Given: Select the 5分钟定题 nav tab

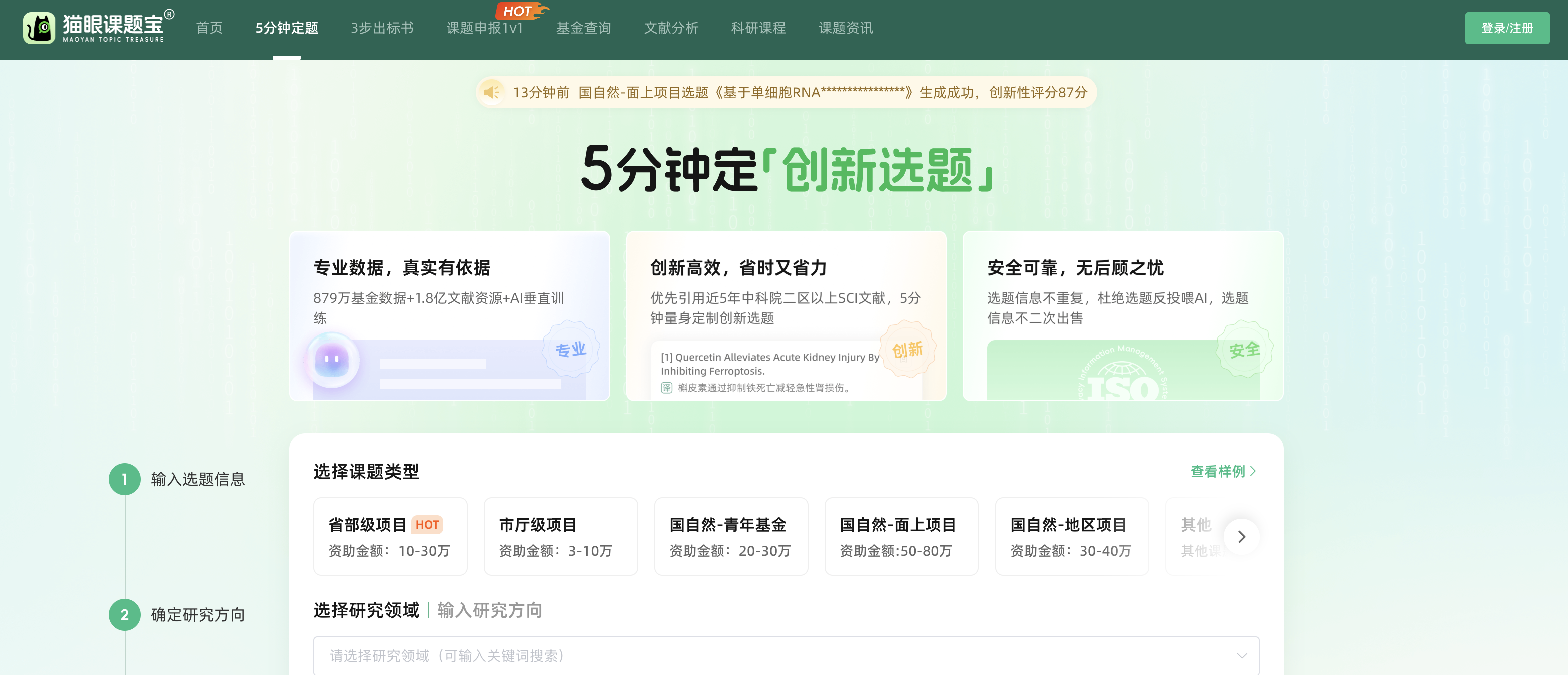Looking at the screenshot, I should click(287, 28).
